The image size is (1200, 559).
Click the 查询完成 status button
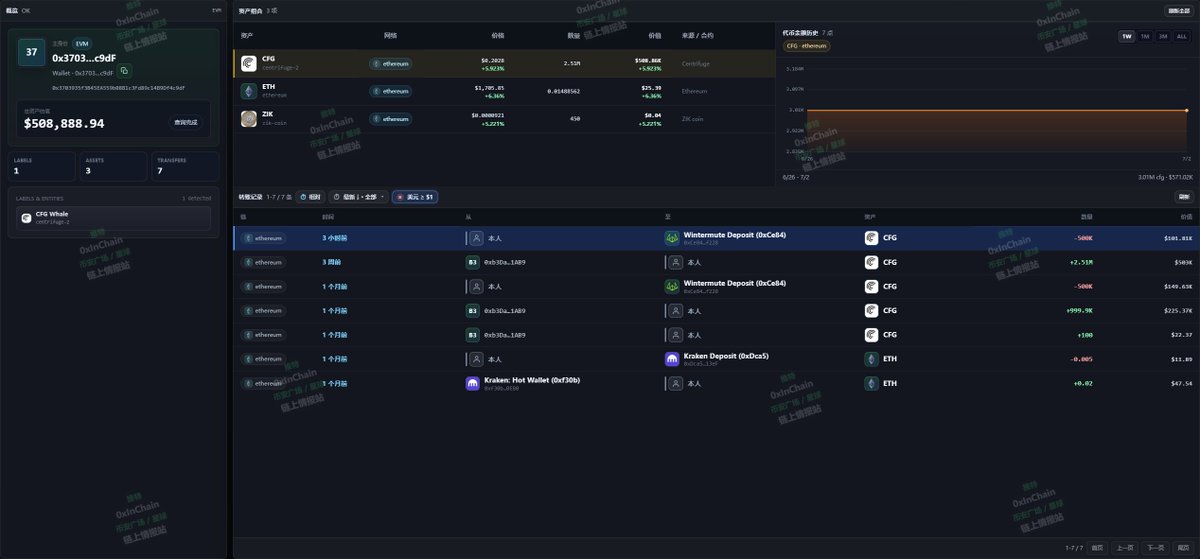click(186, 123)
